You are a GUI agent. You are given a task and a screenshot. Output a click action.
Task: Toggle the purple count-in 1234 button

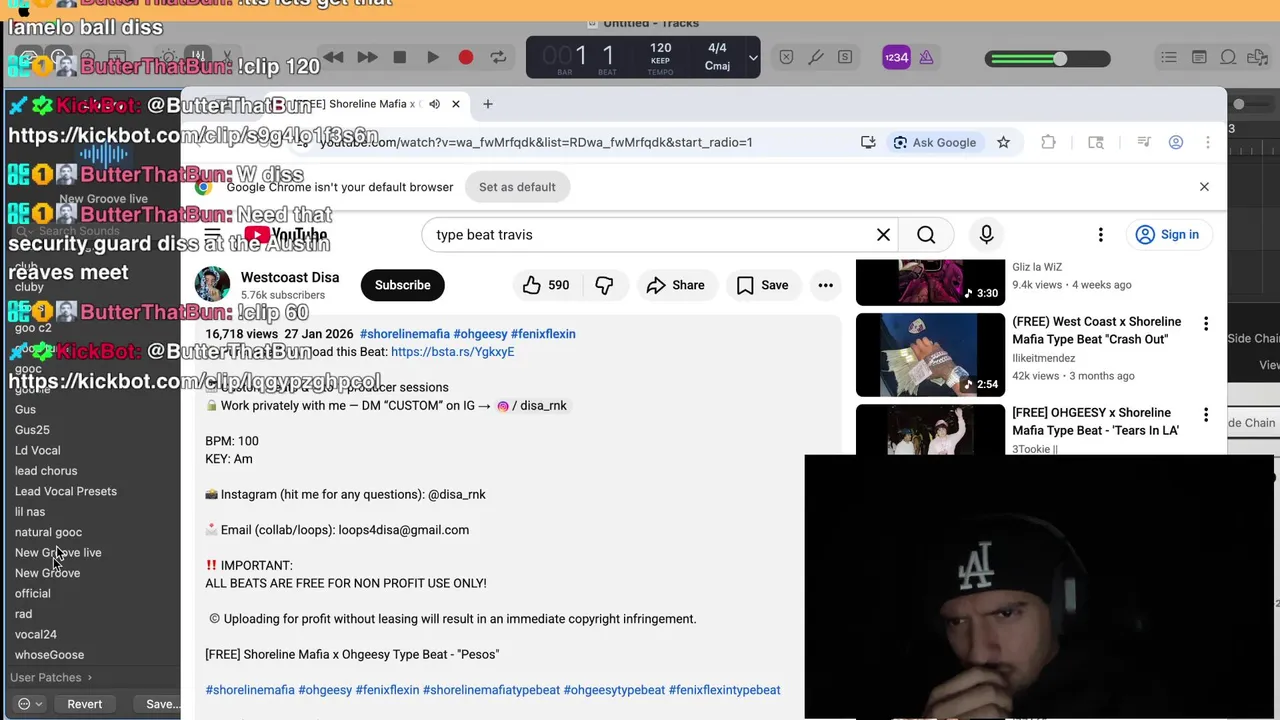tap(896, 58)
